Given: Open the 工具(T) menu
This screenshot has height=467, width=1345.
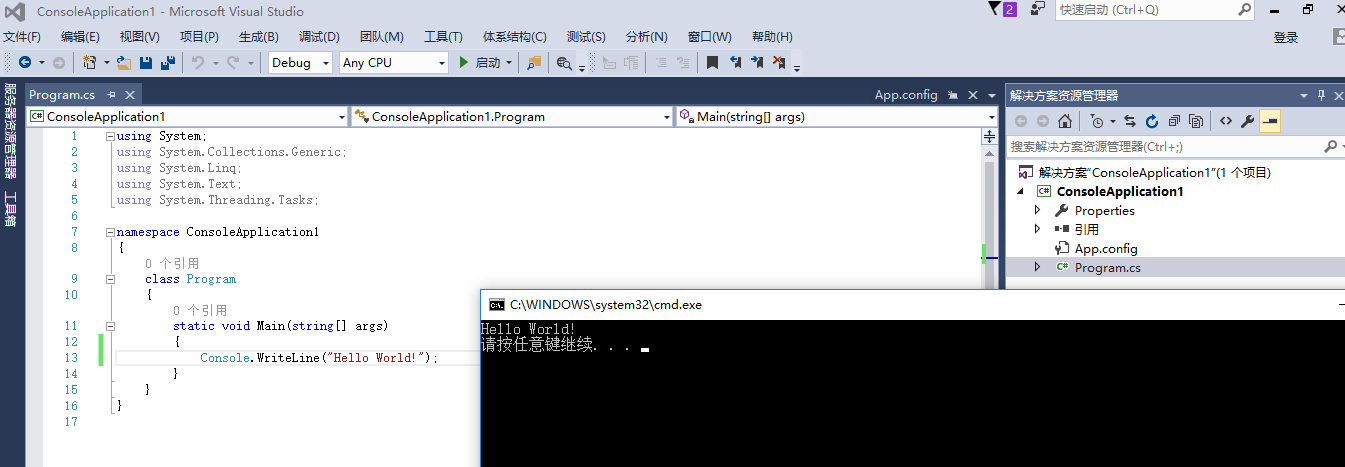Looking at the screenshot, I should tap(443, 37).
